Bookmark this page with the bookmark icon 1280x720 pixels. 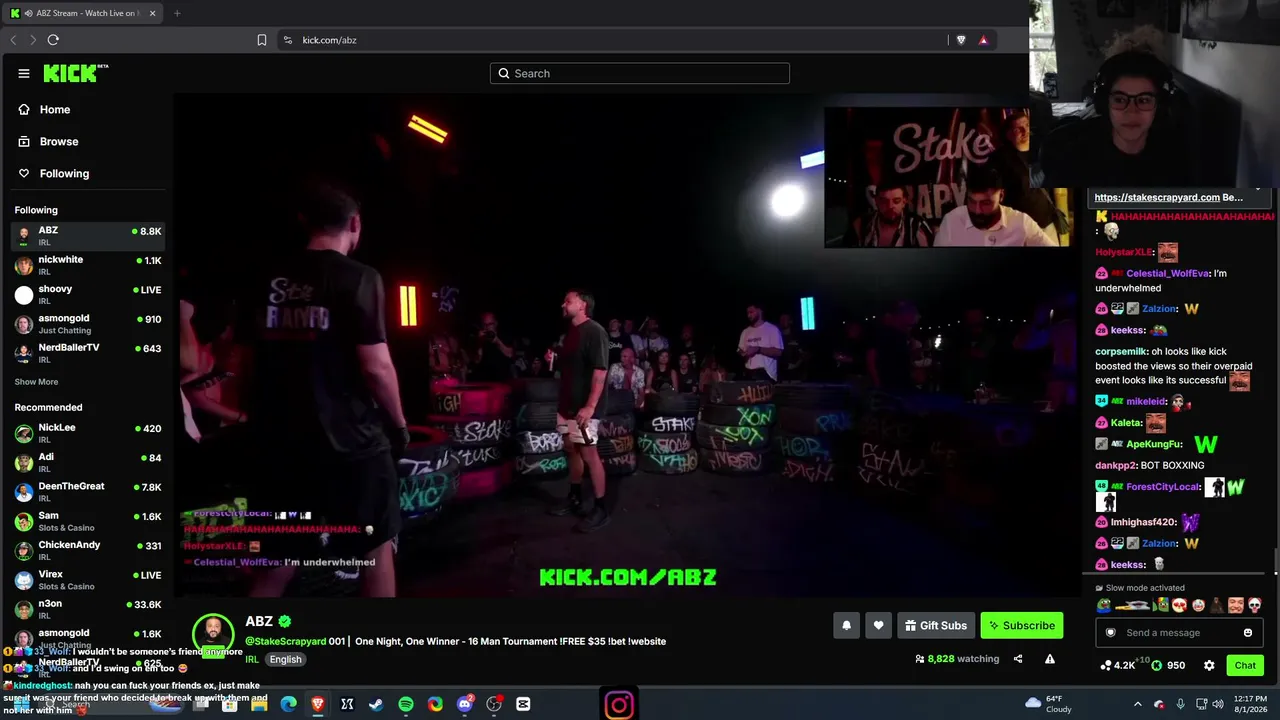pos(262,40)
